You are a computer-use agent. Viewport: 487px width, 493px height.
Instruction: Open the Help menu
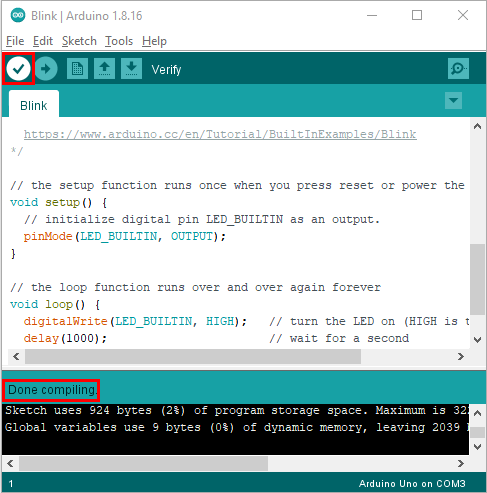pos(154,41)
